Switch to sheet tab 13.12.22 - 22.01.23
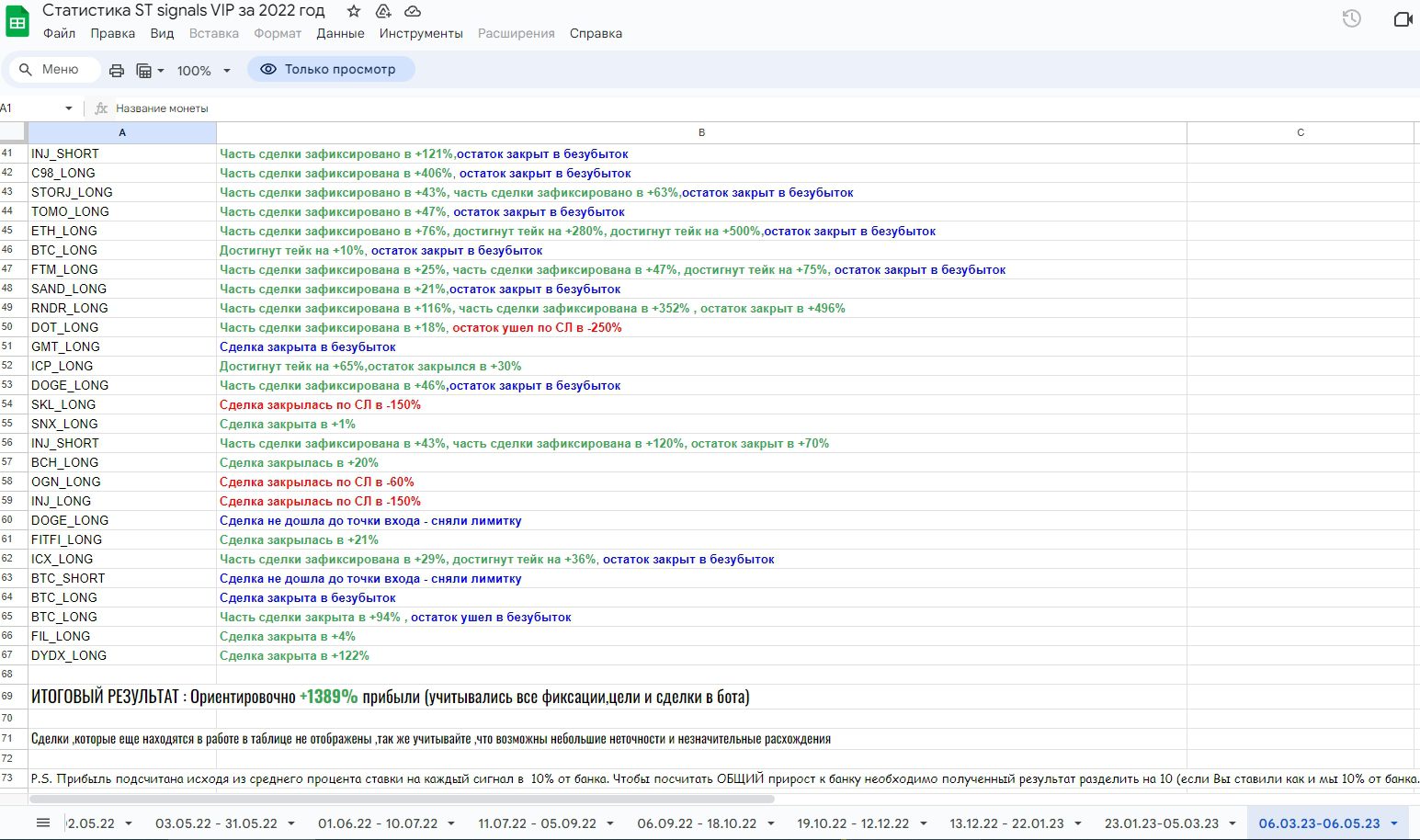The height and width of the screenshot is (840, 1420). (x=1006, y=823)
